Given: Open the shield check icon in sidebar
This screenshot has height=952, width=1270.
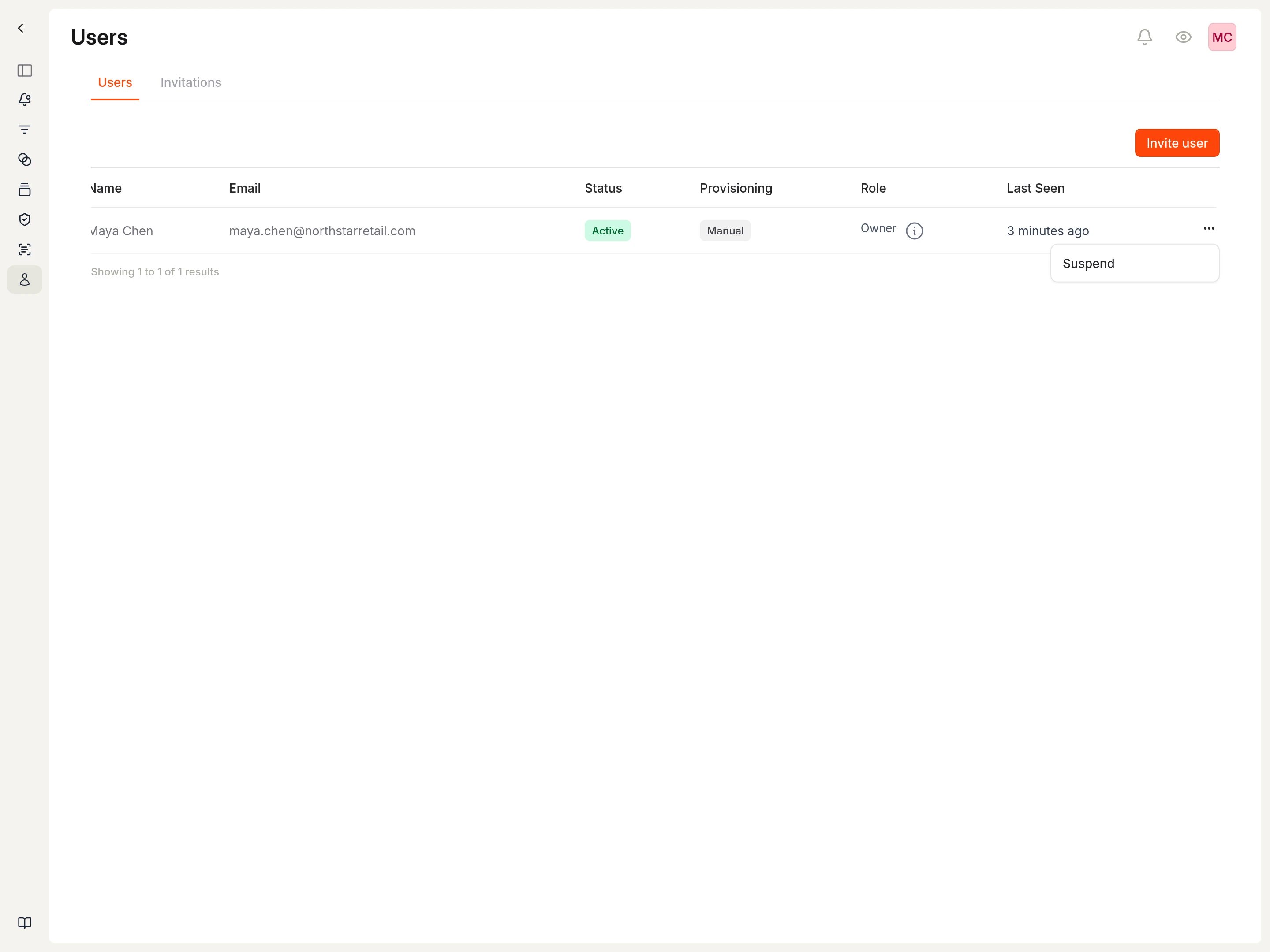Looking at the screenshot, I should 25,219.
